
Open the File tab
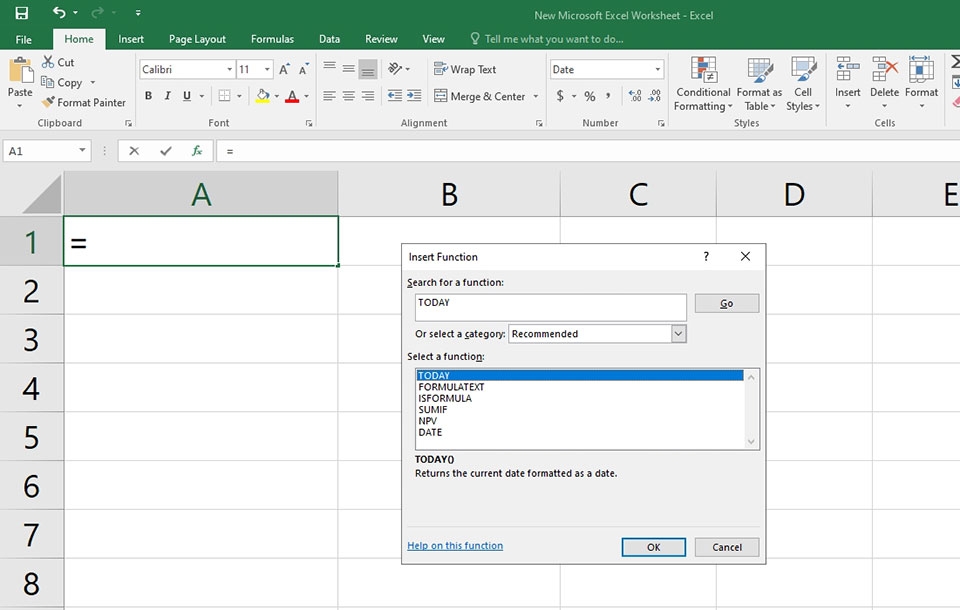[x=23, y=39]
